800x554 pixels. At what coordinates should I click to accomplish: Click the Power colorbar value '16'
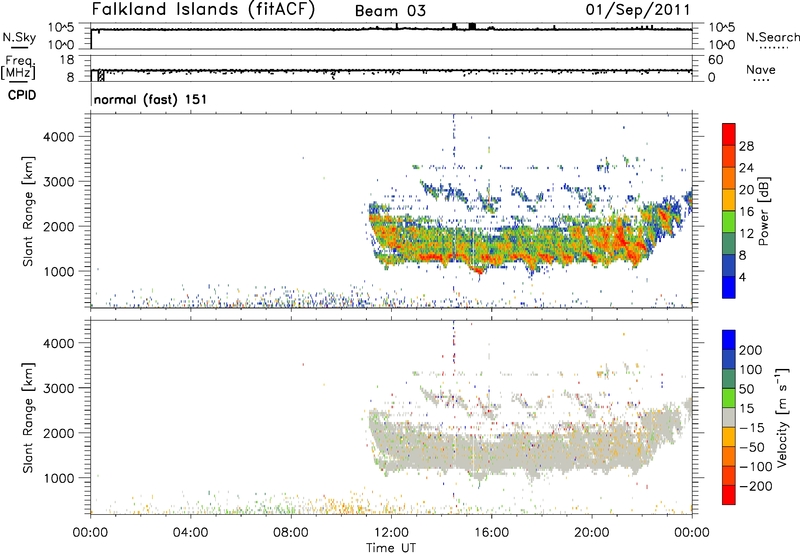(x=746, y=212)
